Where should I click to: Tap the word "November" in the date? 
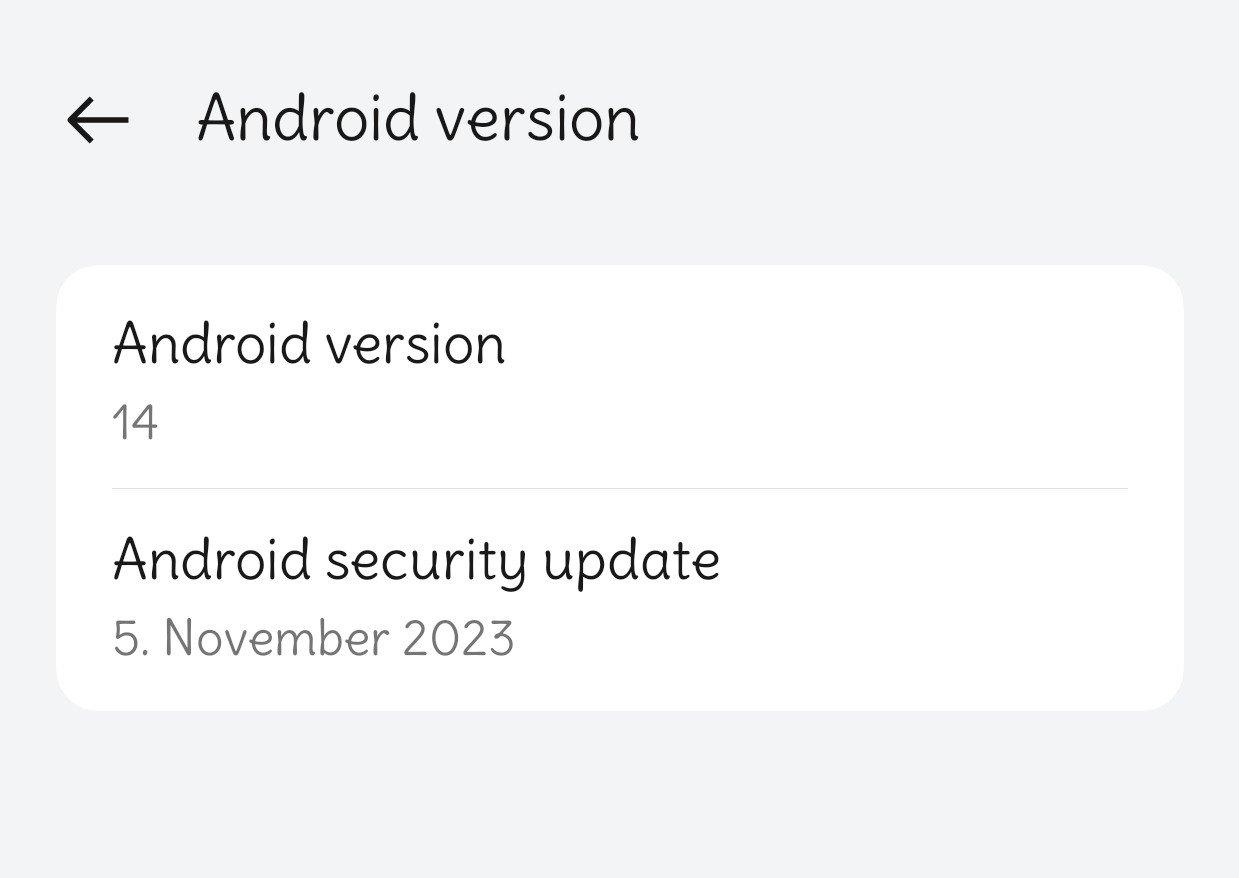pos(276,639)
